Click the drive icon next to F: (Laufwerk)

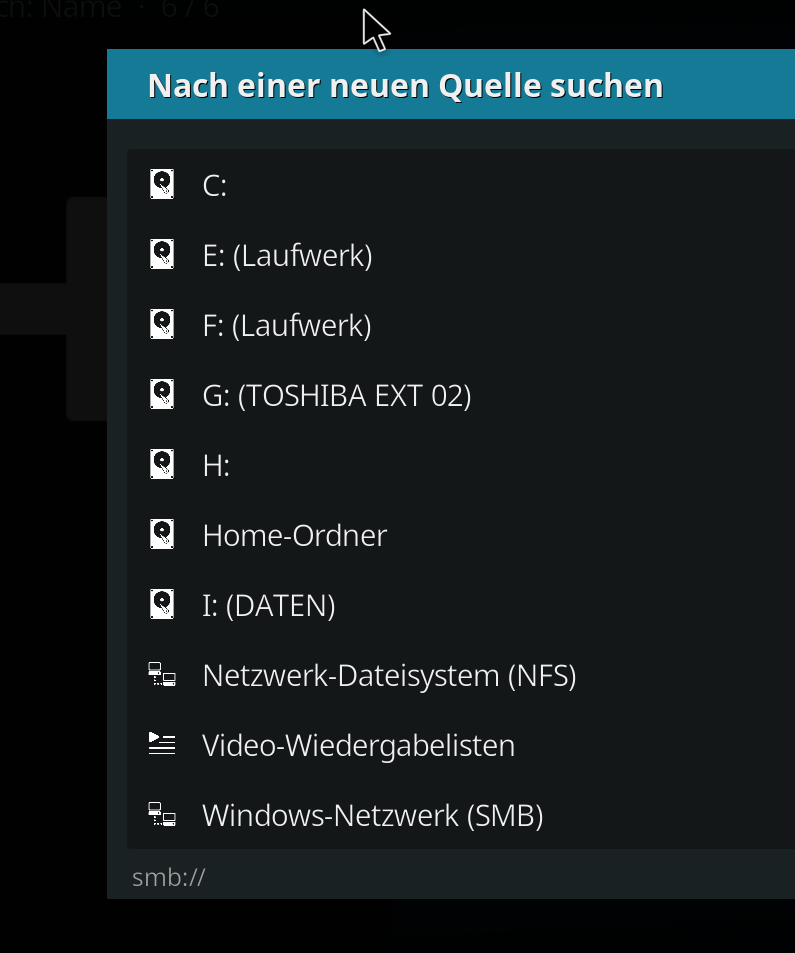162,324
